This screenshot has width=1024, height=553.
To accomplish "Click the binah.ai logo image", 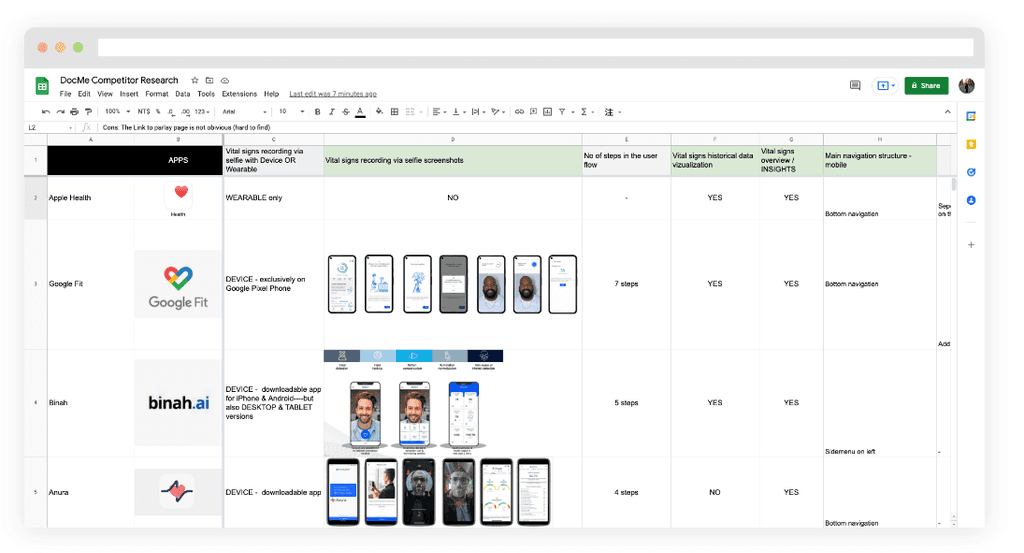I will point(178,403).
